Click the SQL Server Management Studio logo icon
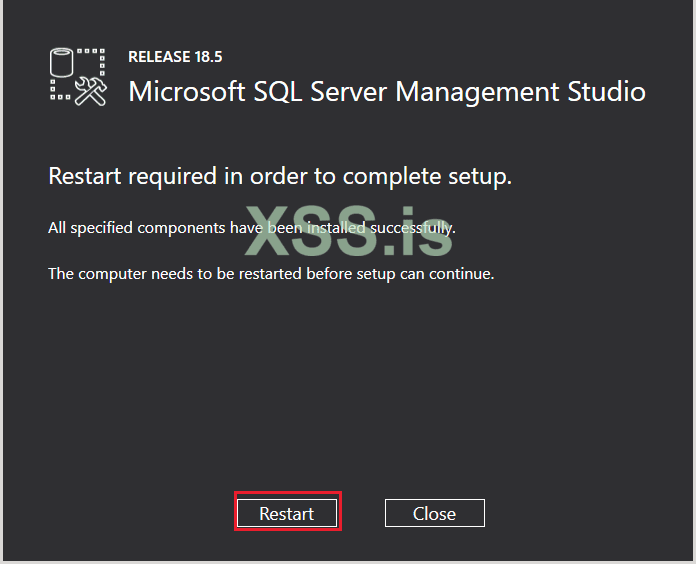The width and height of the screenshot is (696, 564). tap(77, 75)
